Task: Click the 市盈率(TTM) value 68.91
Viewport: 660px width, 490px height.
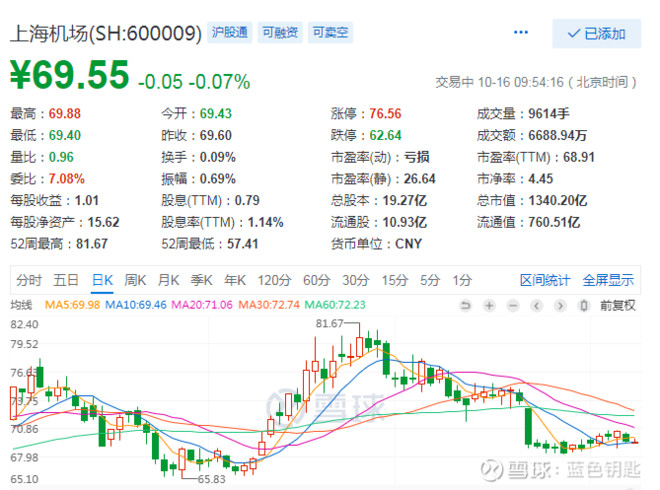Action: [579, 157]
